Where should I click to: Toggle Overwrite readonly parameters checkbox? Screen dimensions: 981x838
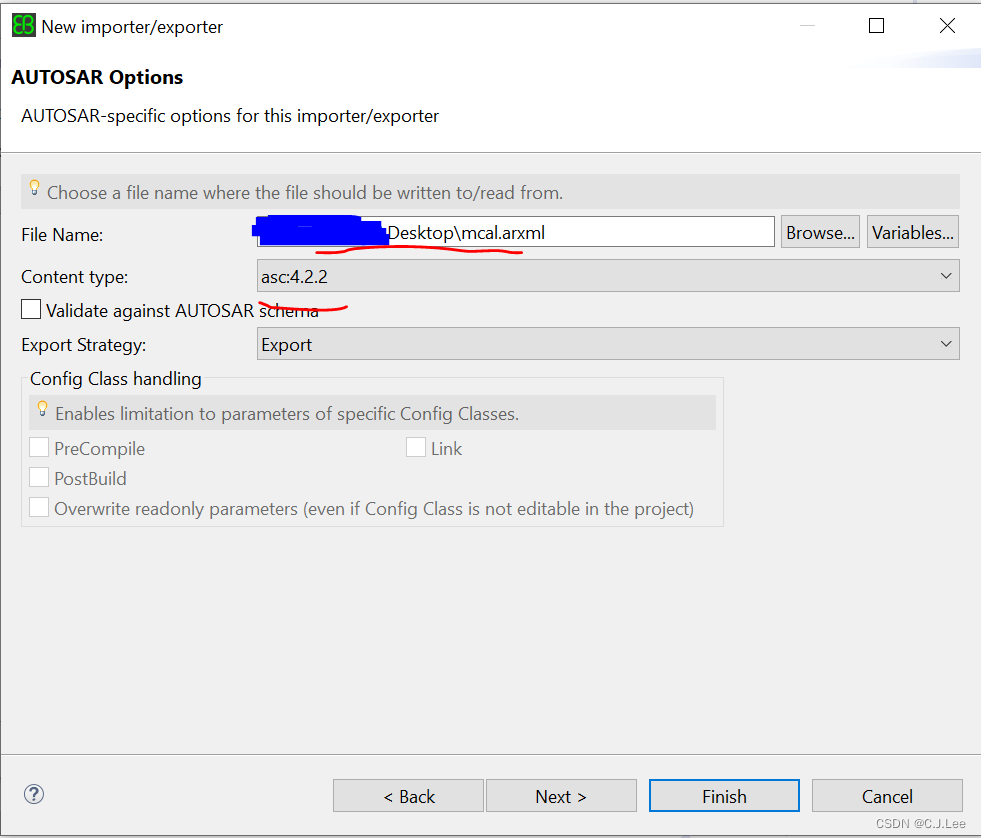(x=39, y=508)
